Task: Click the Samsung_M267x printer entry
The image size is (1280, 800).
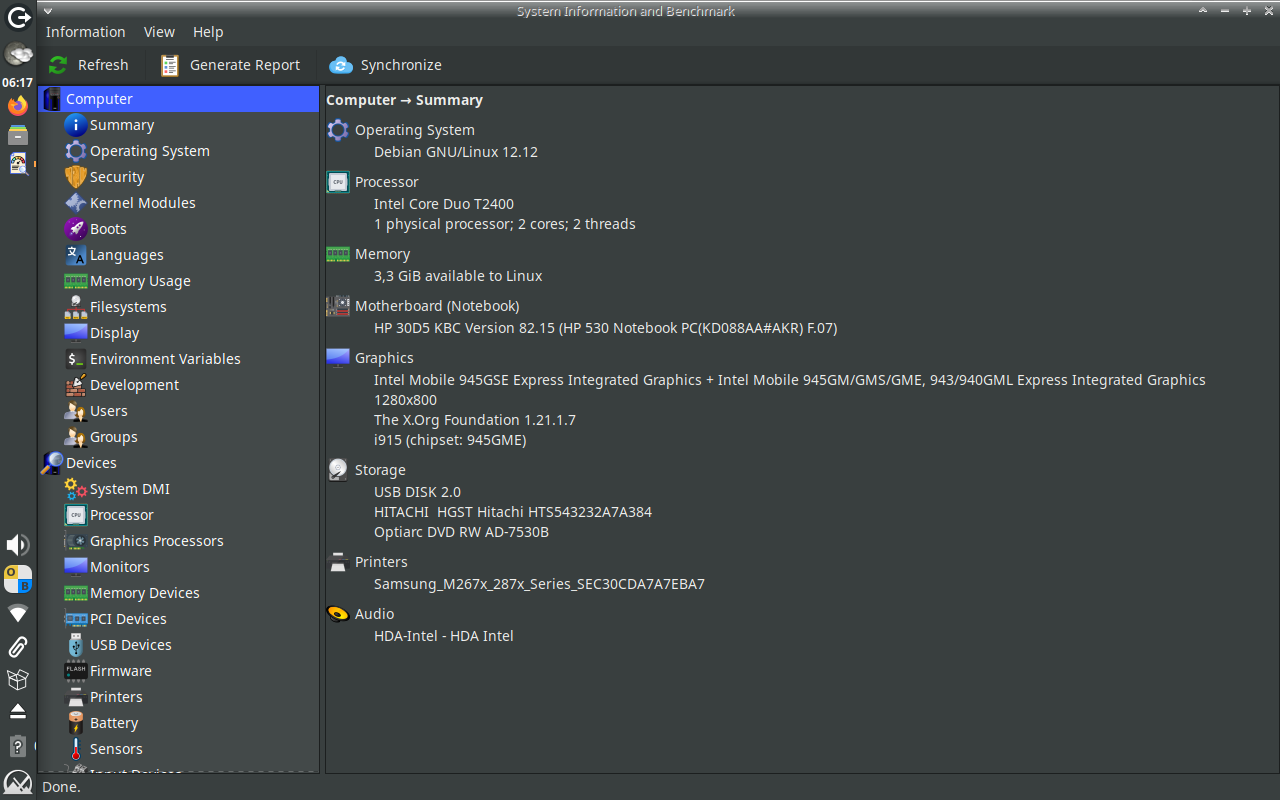Action: (539, 584)
